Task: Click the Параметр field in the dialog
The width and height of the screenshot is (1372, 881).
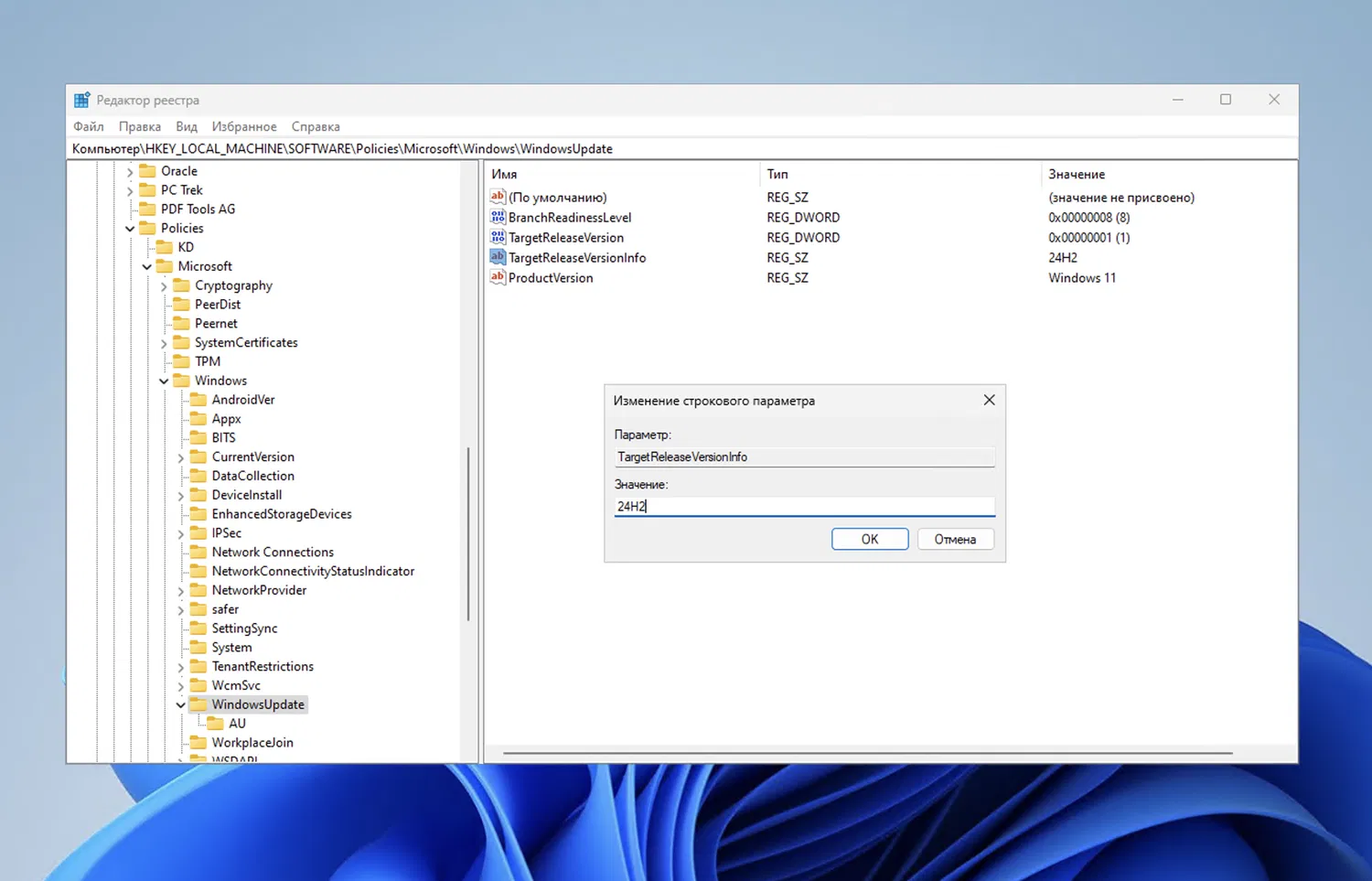Action: 804,457
